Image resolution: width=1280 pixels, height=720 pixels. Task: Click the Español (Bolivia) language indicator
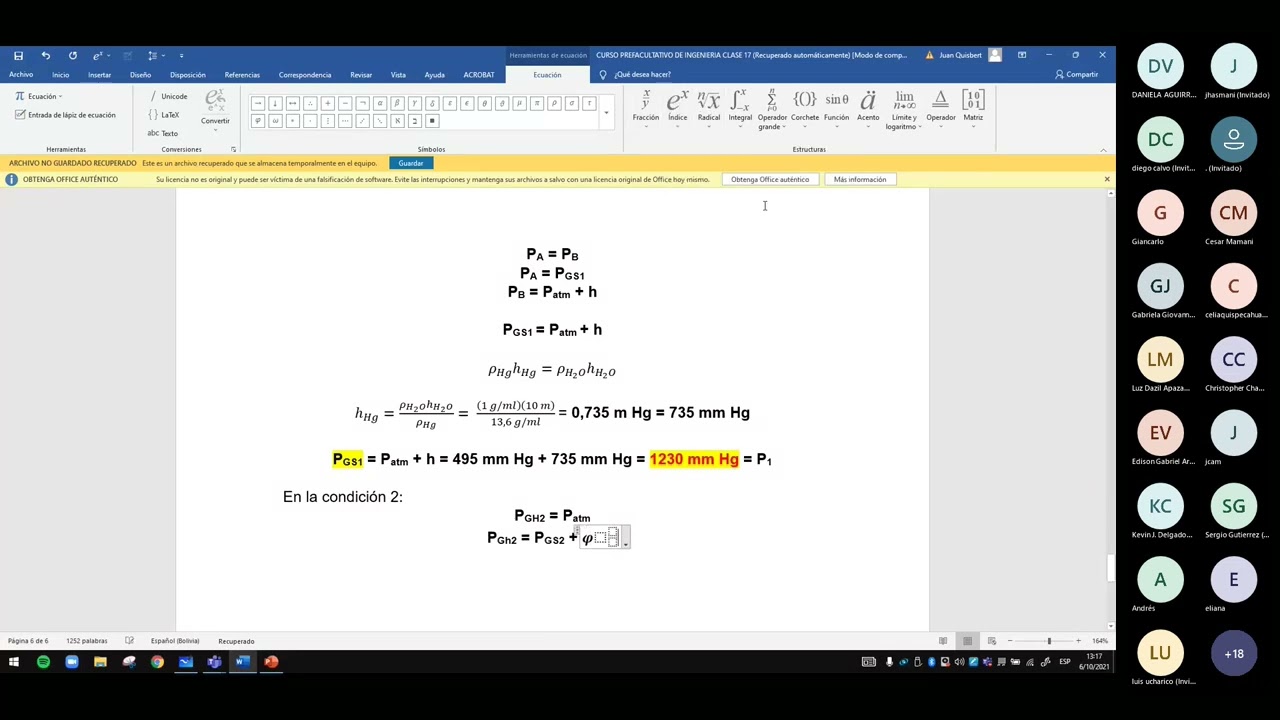click(175, 641)
